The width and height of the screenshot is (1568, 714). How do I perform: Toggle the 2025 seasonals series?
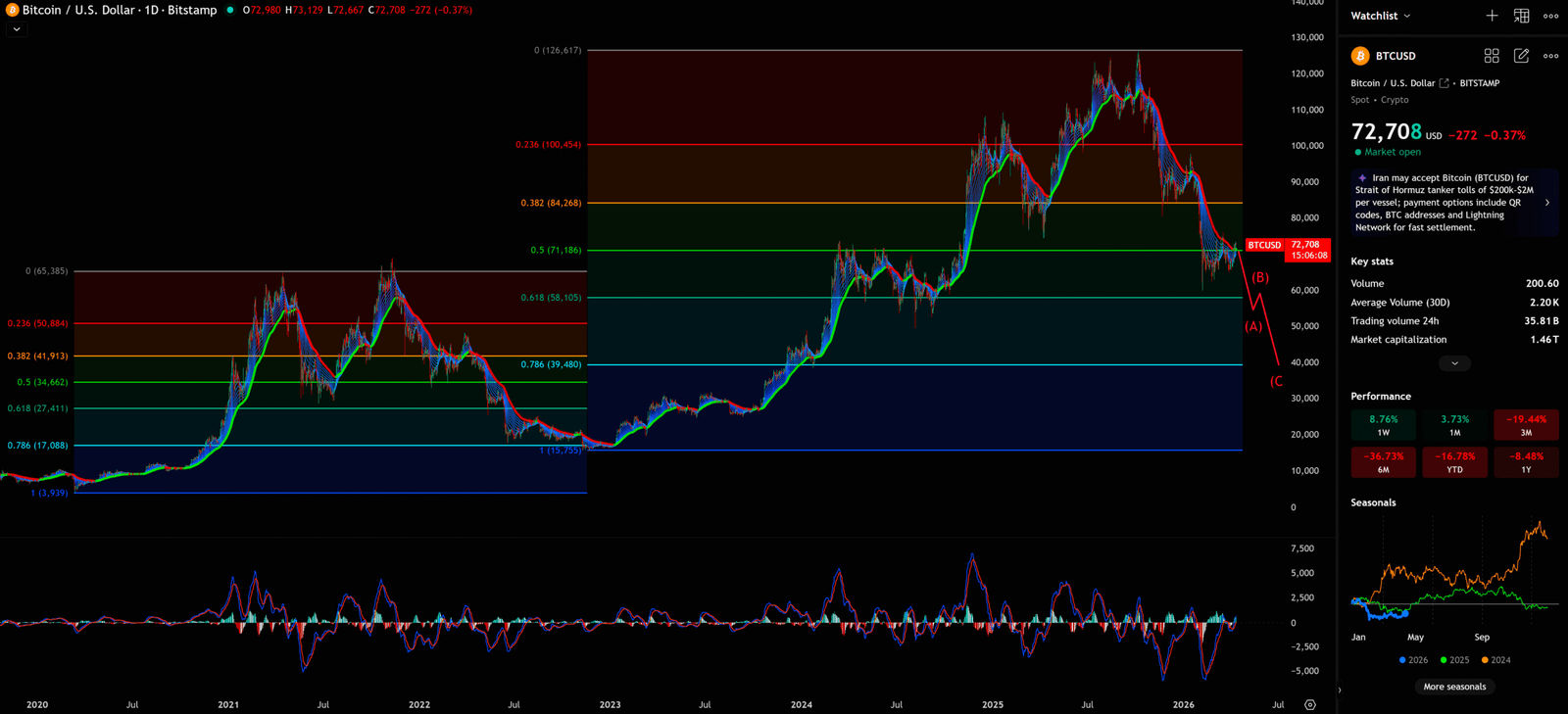(1454, 660)
